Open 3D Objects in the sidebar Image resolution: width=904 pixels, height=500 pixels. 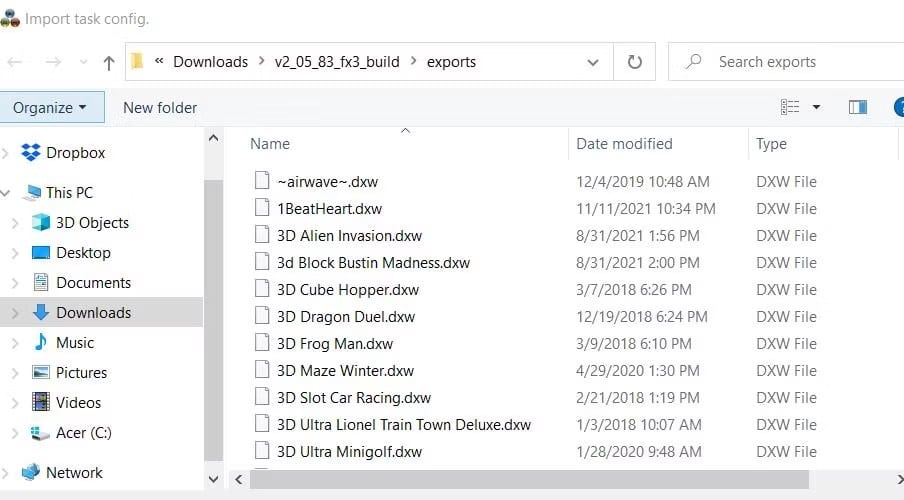92,223
